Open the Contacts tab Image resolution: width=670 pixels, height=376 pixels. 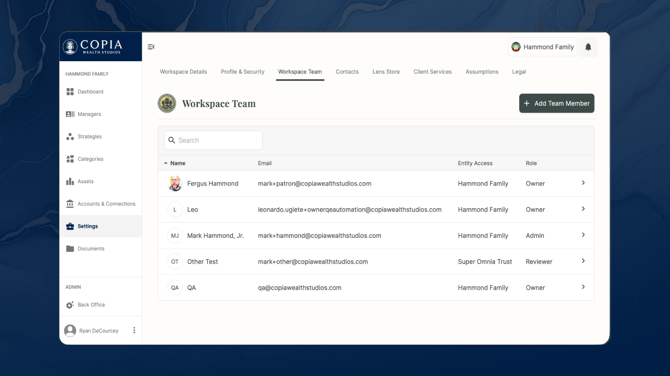pyautogui.click(x=347, y=72)
